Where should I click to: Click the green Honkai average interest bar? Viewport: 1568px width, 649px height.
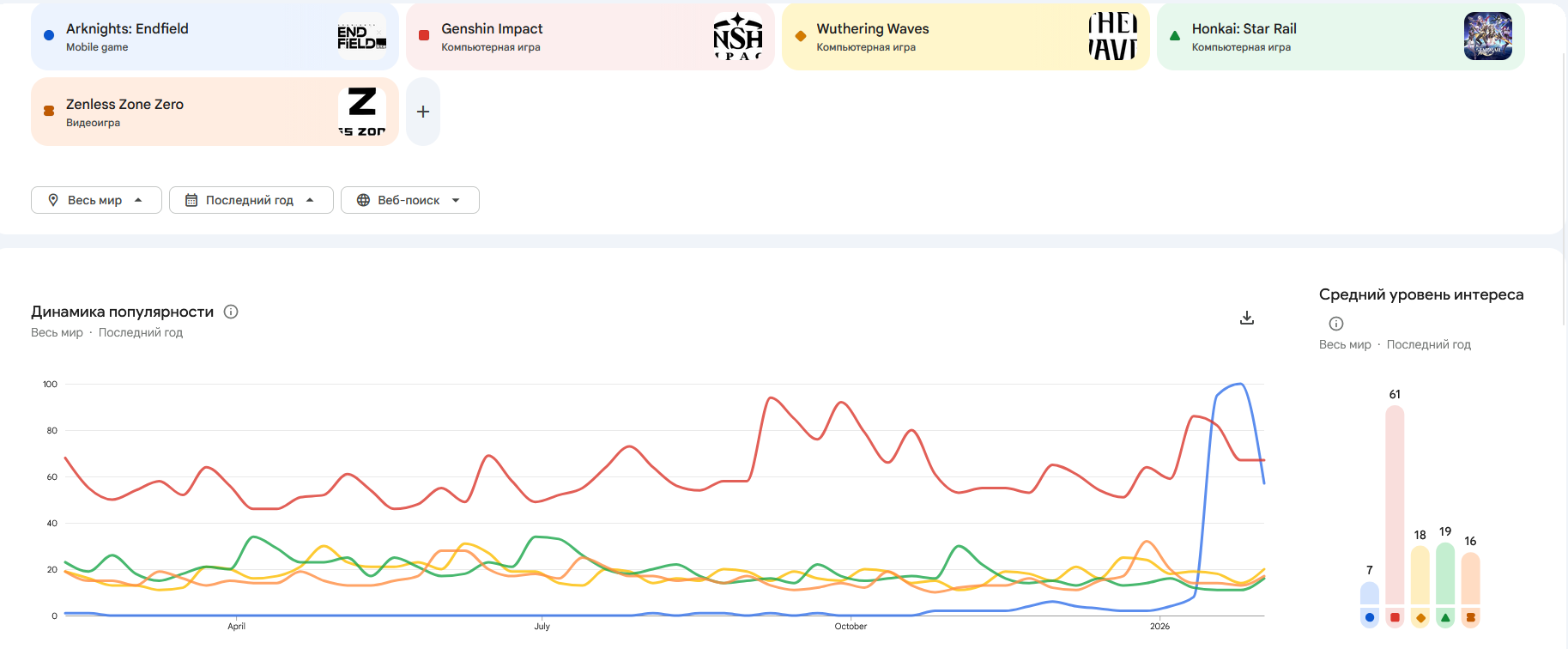point(1445,573)
